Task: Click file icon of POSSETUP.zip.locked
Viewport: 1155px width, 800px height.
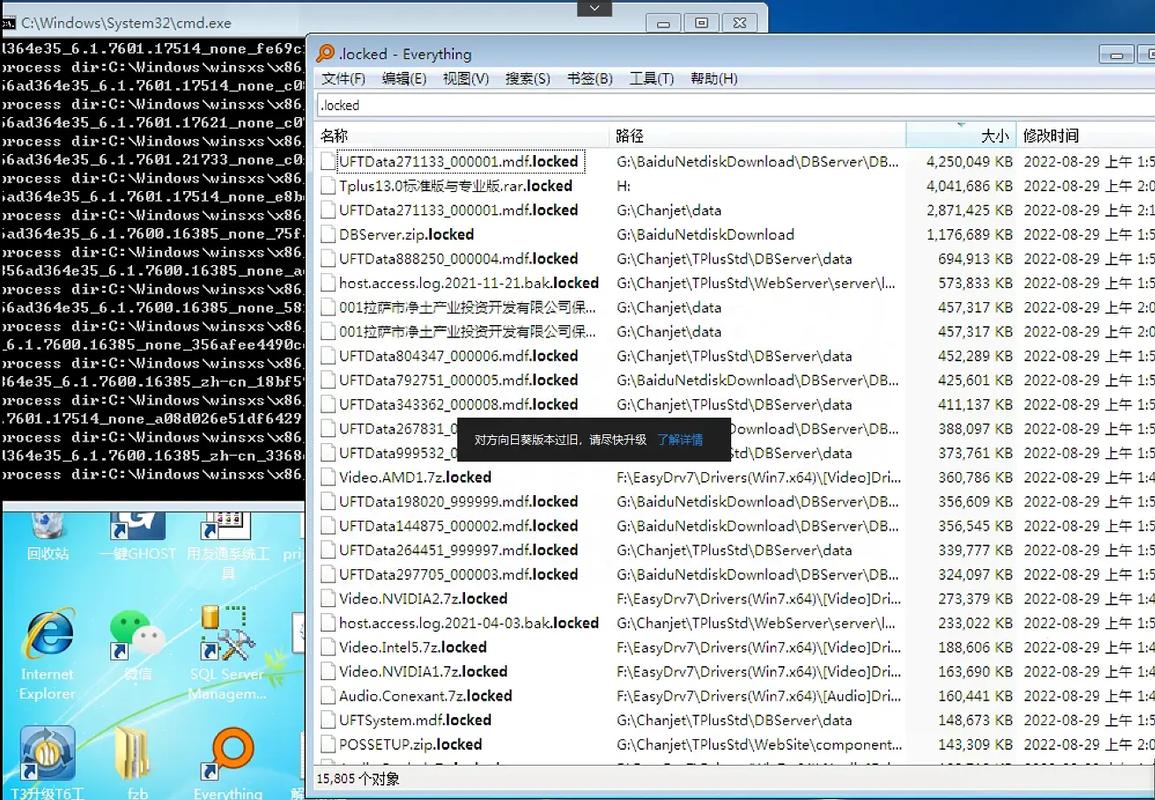Action: [x=328, y=745]
